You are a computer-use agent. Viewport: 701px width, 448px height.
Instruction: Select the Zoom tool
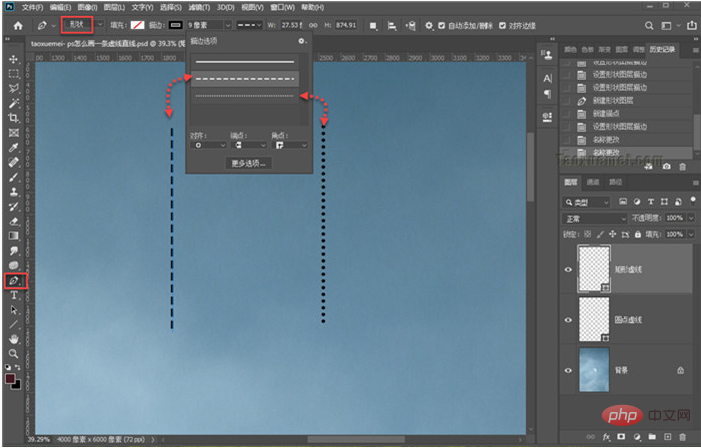point(14,354)
